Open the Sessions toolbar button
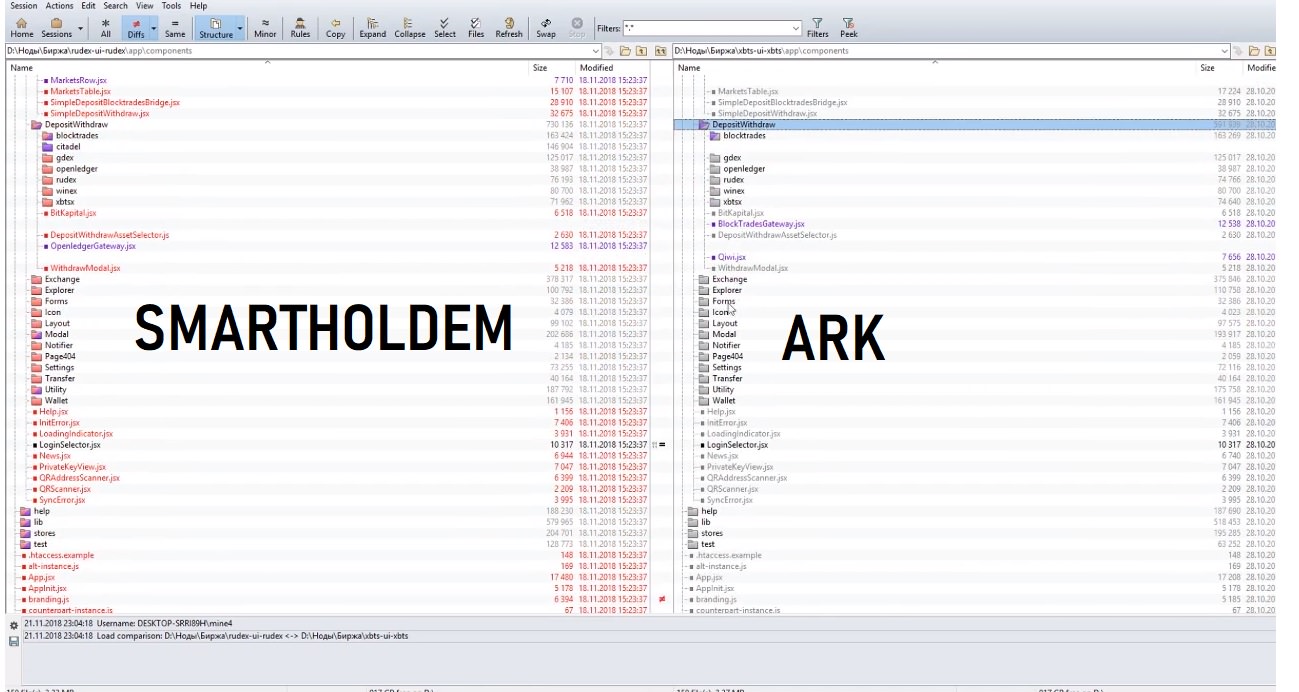Image resolution: width=1299 pixels, height=692 pixels. (x=56, y=27)
